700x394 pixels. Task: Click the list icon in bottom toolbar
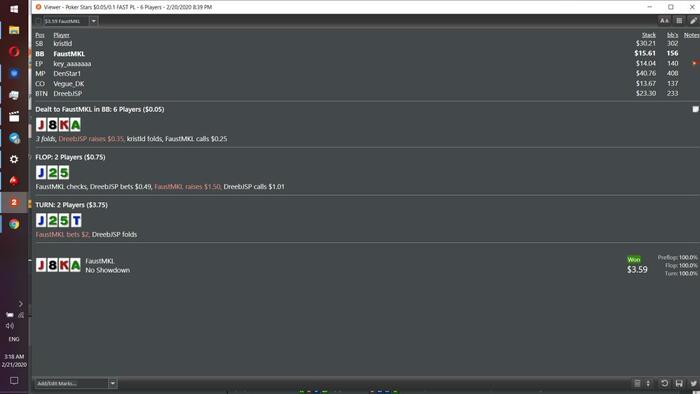pos(637,383)
